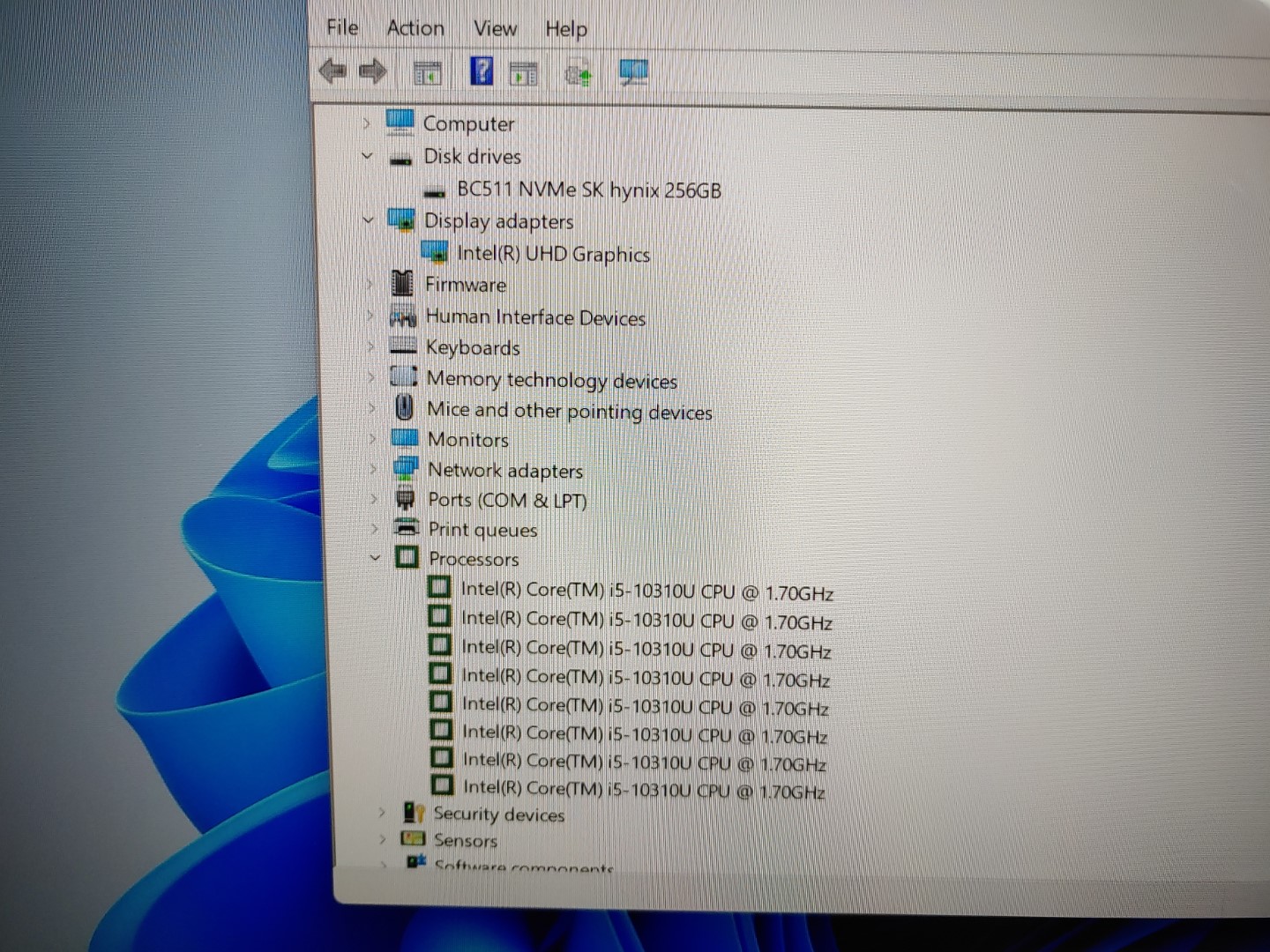Screen dimensions: 1270x952
Task: Expand the Monitors category
Action: pos(373,438)
